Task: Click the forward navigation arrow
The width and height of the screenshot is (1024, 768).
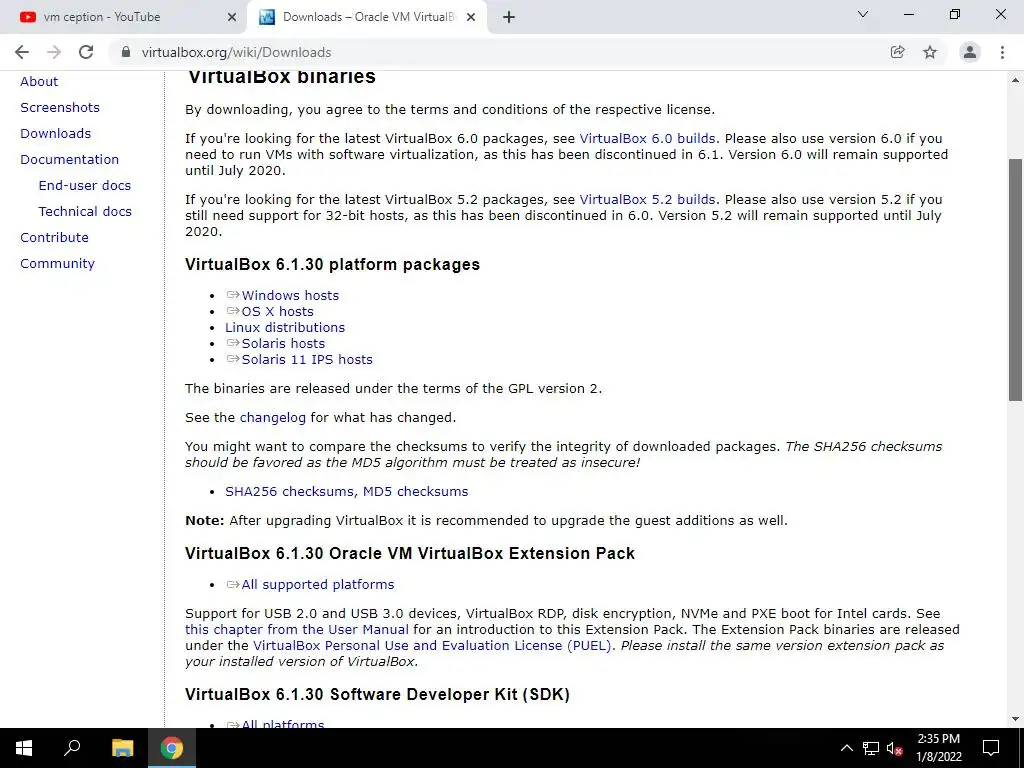Action: click(54, 52)
